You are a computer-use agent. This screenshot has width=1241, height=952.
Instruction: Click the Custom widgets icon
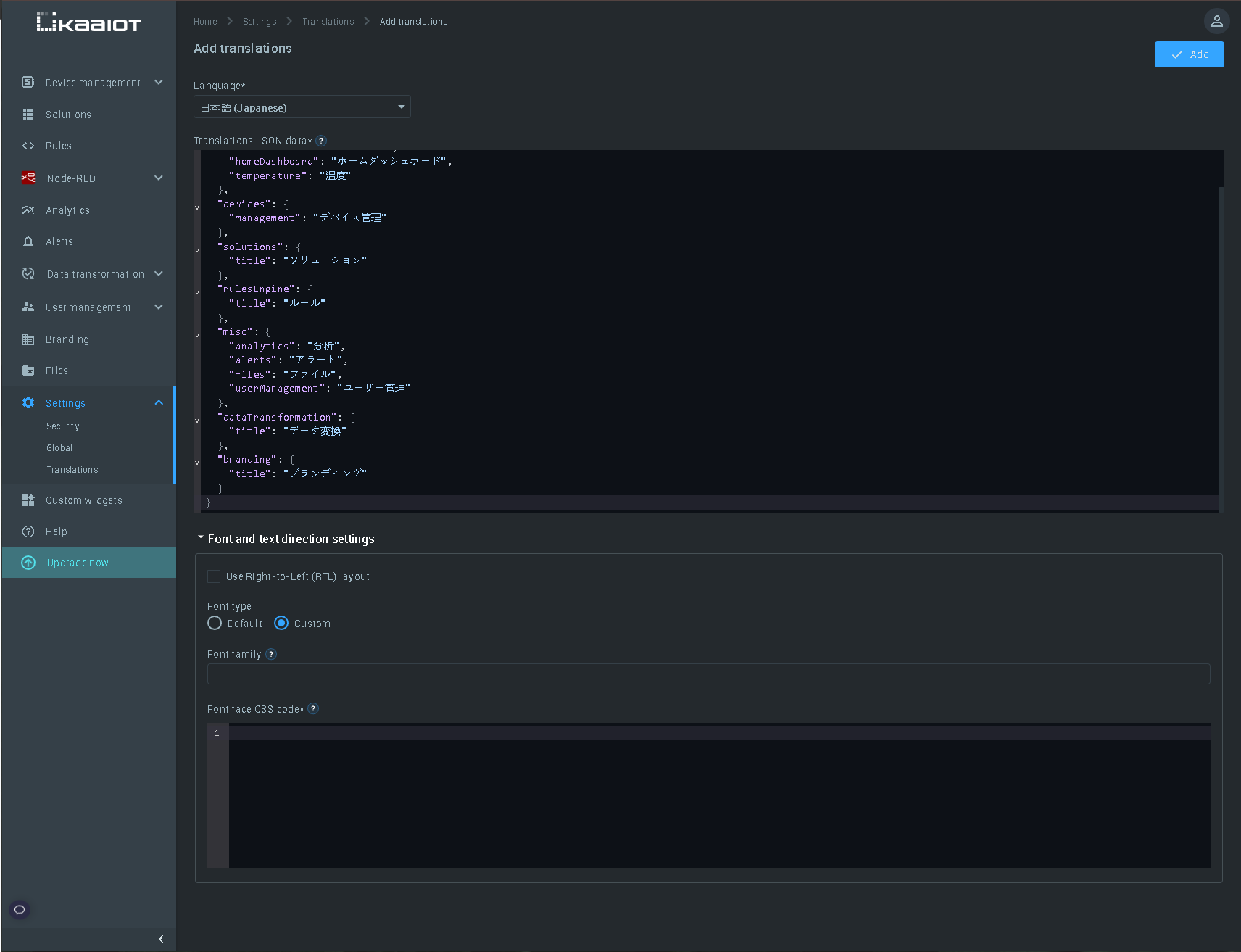(28, 500)
